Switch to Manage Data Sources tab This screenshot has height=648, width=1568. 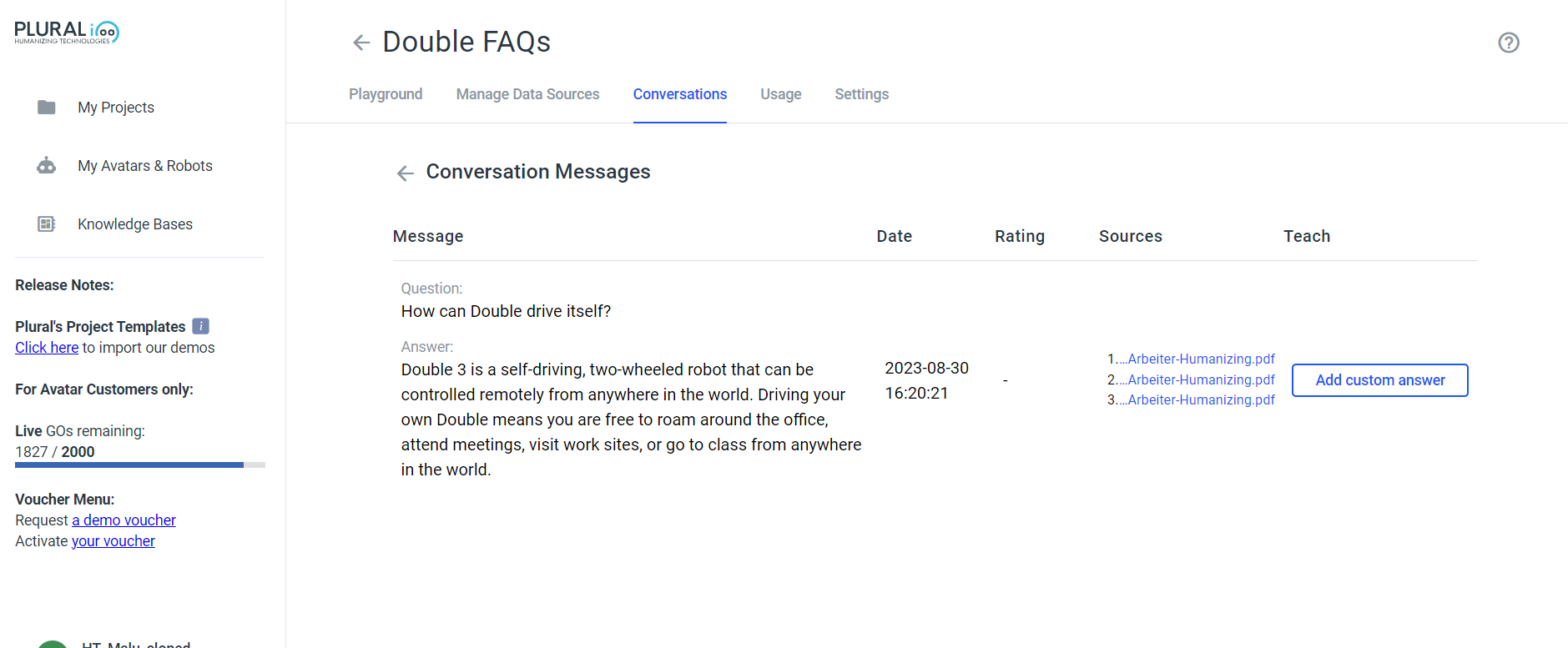coord(528,94)
